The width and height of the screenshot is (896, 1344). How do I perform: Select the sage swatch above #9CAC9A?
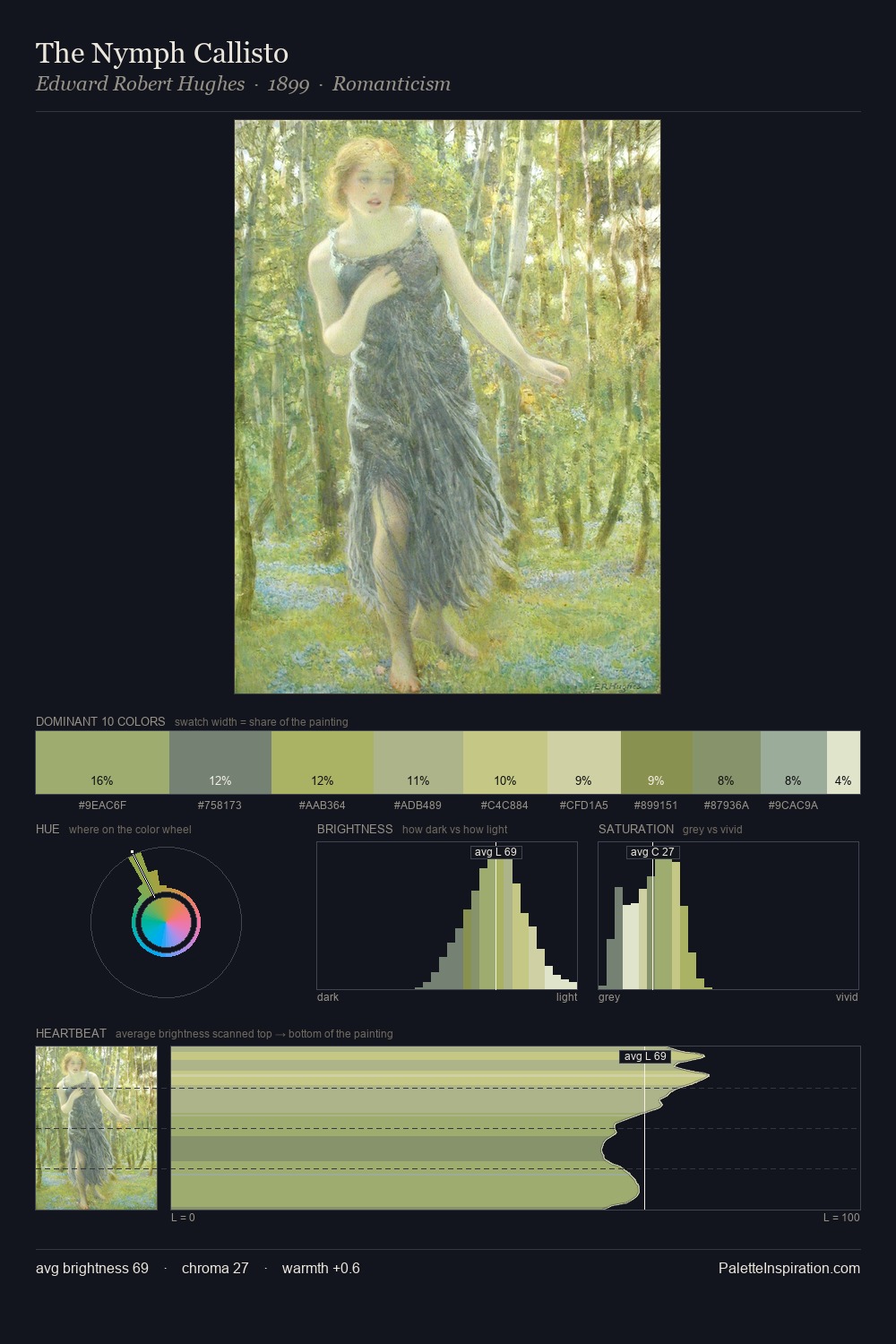pos(794,762)
